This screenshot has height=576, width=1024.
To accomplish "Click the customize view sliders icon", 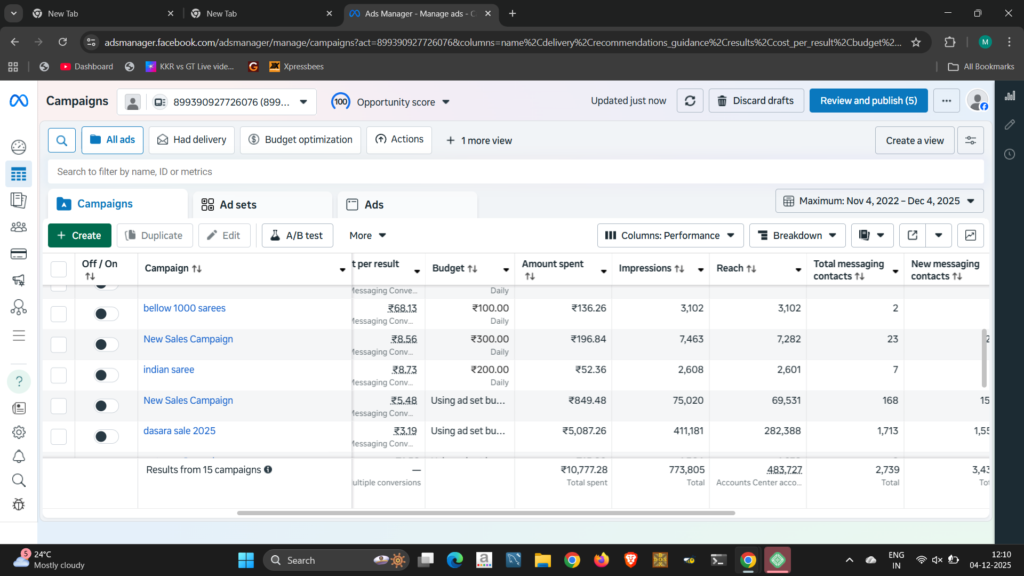I will click(x=969, y=140).
